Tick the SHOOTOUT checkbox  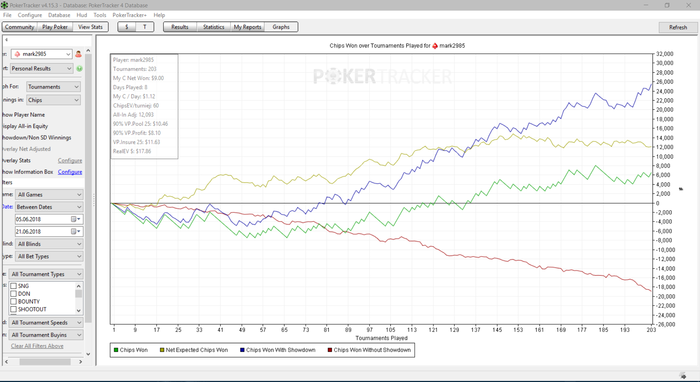tap(13, 309)
